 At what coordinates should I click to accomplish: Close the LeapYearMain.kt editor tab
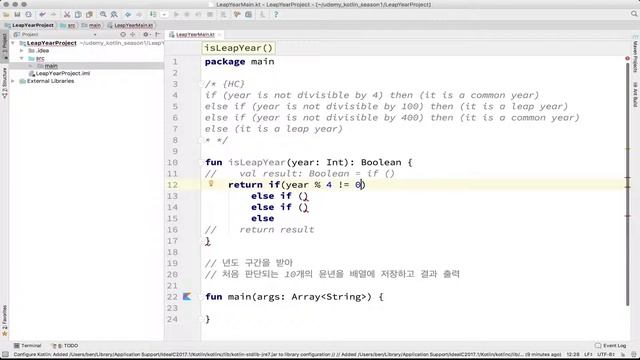click(x=220, y=35)
